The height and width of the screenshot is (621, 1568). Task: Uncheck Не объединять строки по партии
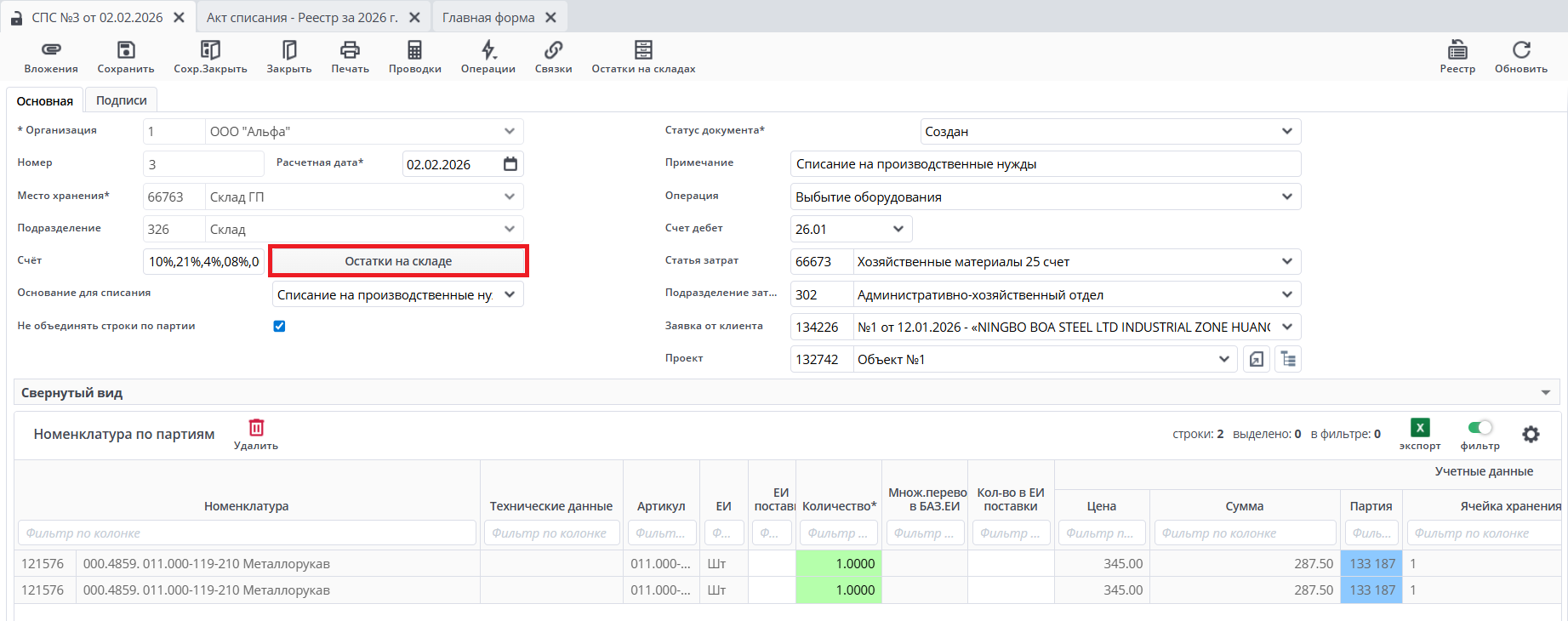(x=279, y=326)
